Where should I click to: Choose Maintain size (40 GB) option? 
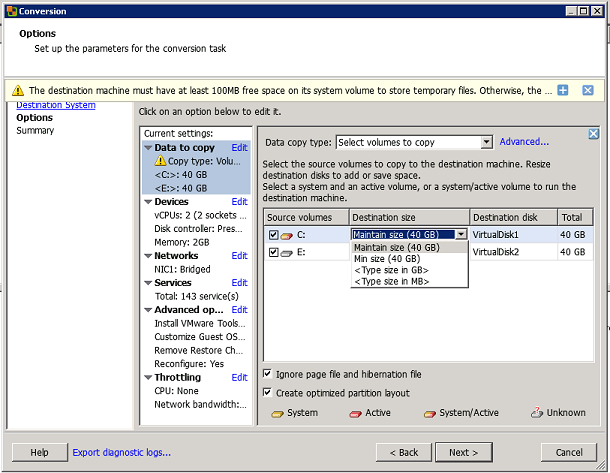(409, 247)
